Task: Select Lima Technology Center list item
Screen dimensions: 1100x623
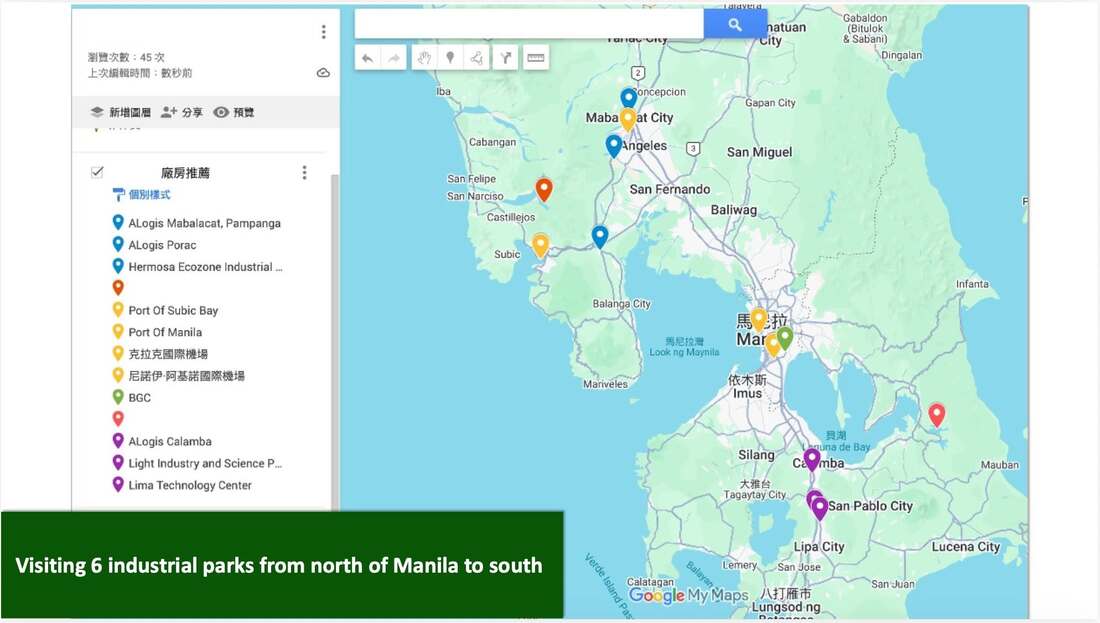Action: pyautogui.click(x=182, y=485)
